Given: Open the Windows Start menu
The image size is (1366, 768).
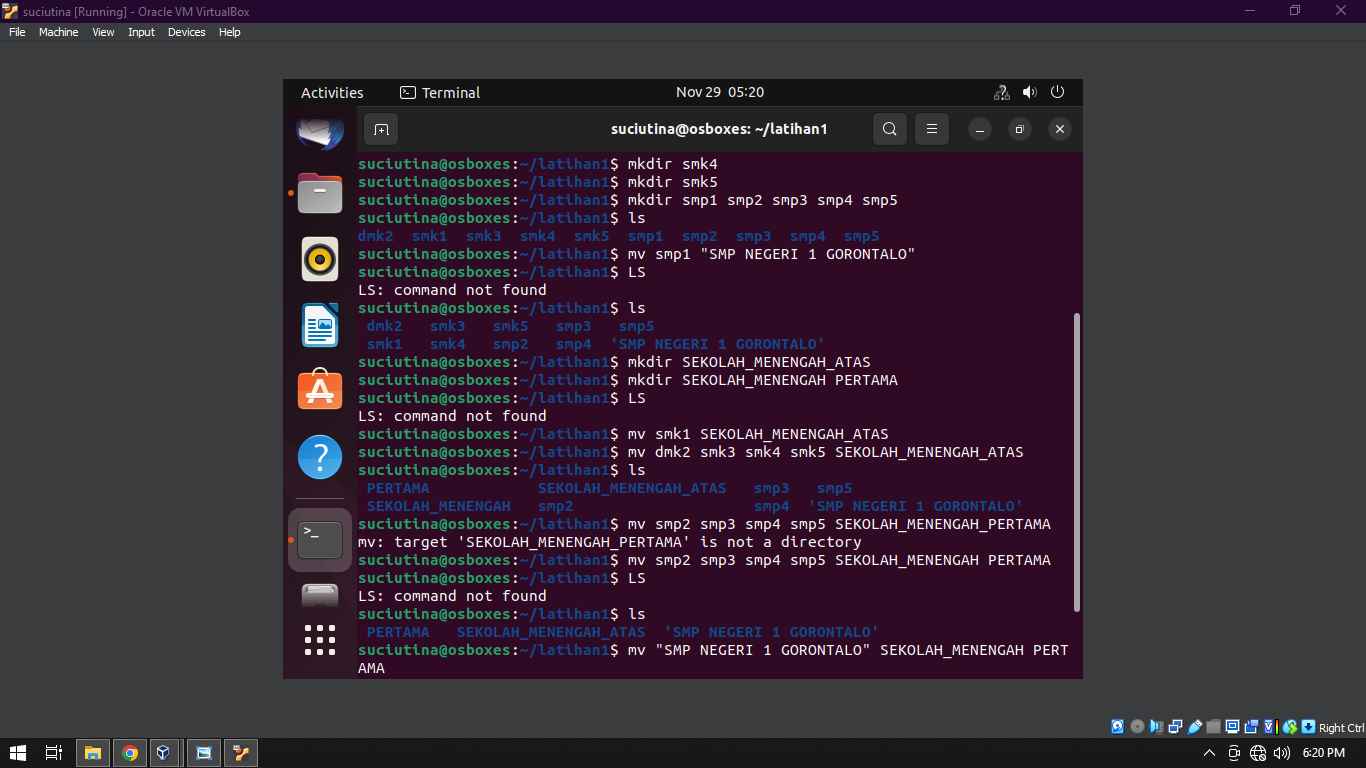Looking at the screenshot, I should (x=18, y=753).
